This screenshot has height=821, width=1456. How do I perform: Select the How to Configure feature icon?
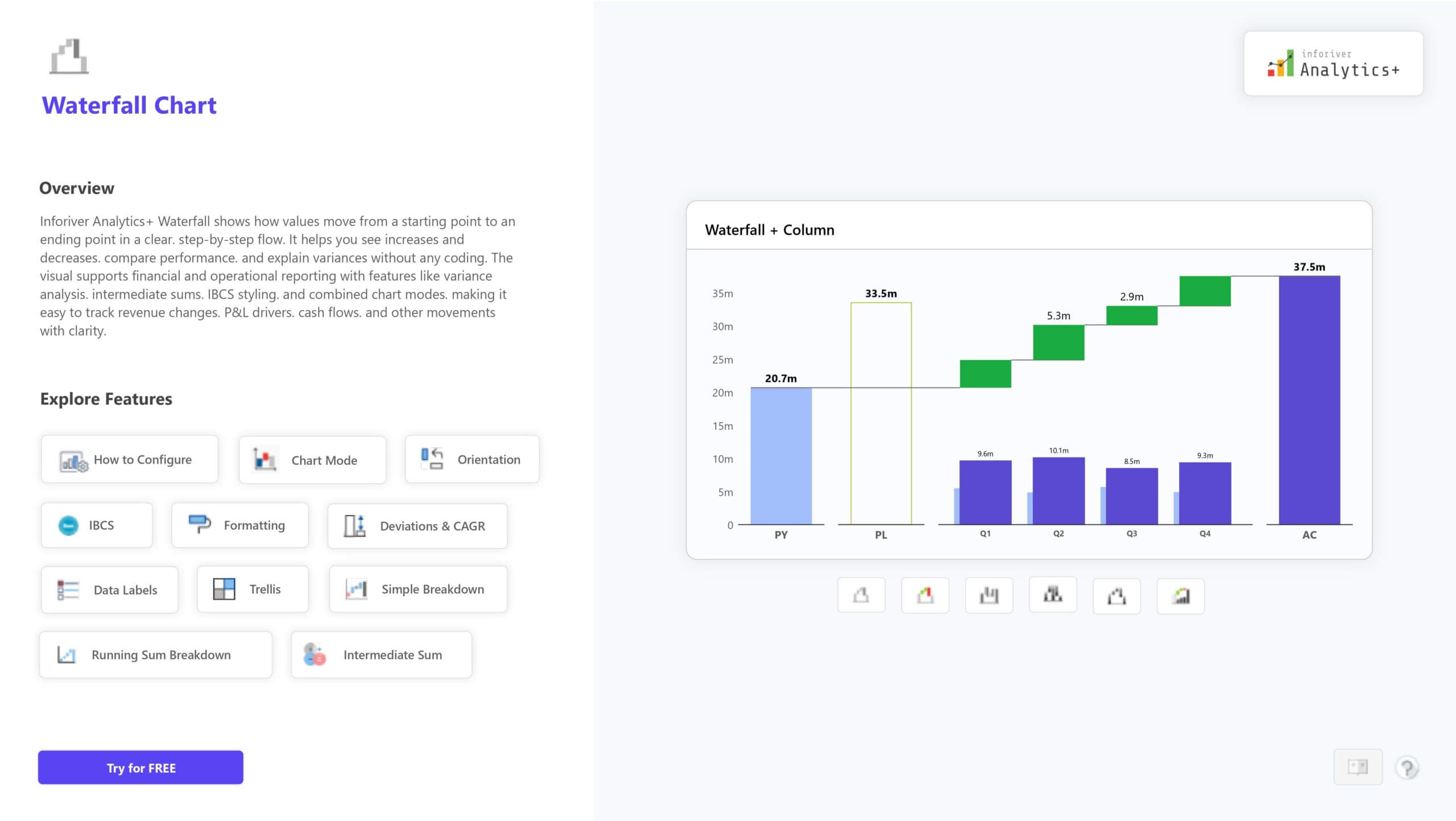pyautogui.click(x=73, y=460)
